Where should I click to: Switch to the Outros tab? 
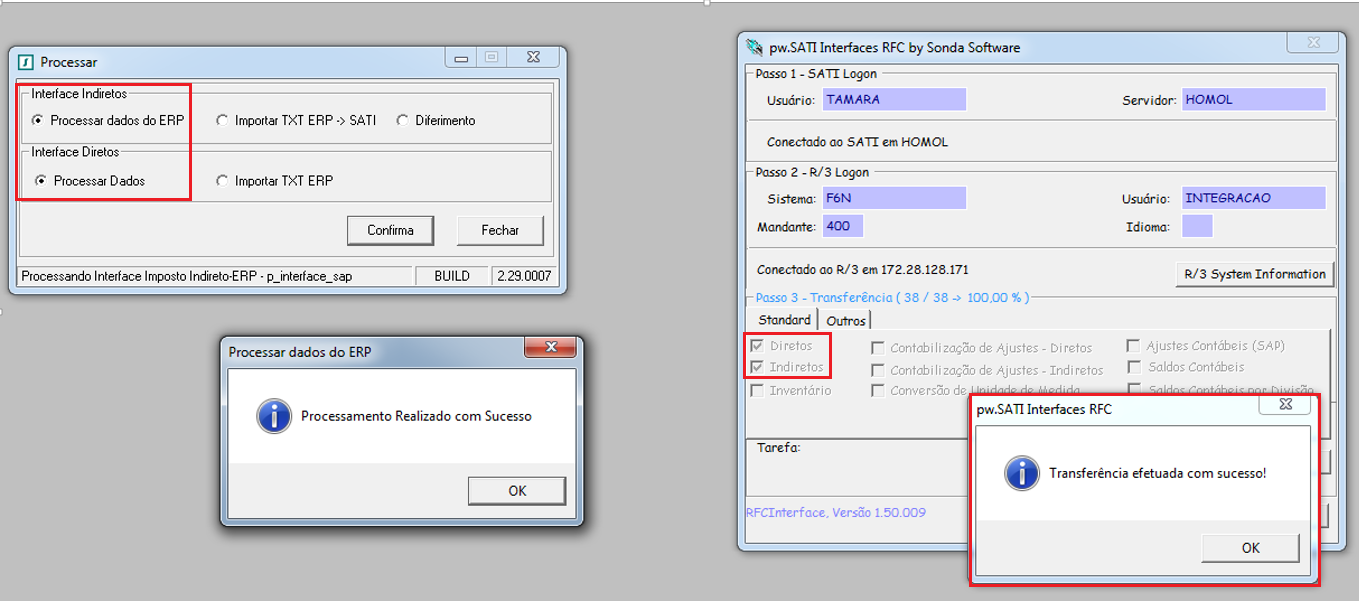[846, 321]
